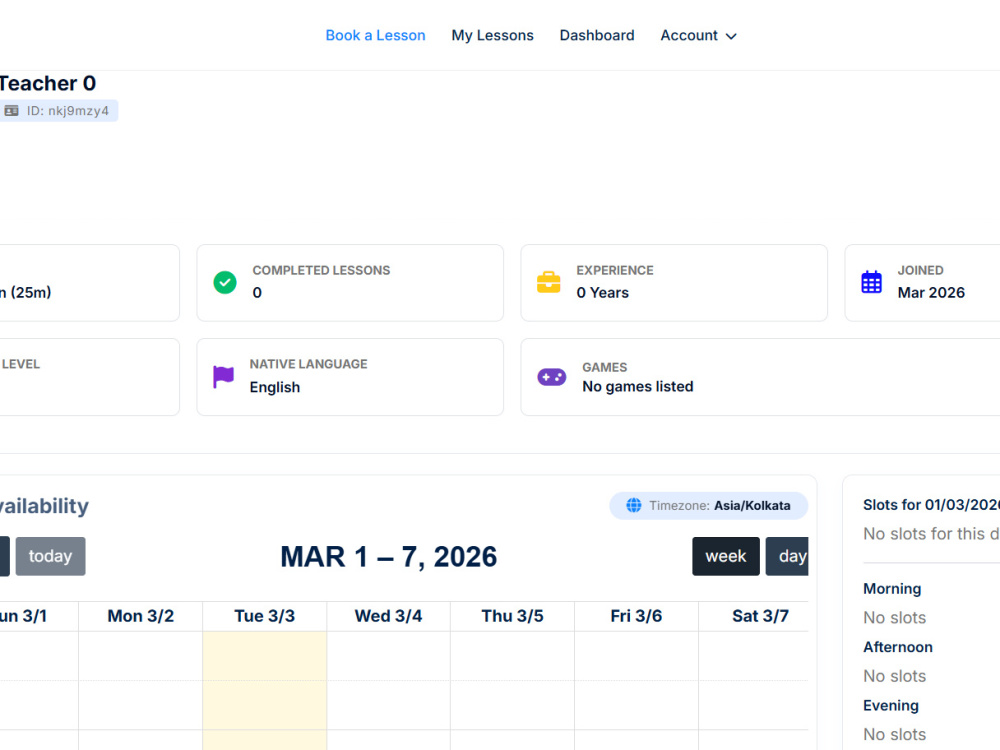The image size is (1000, 750).
Task: Click the highlighted Tuesday calendar cell
Action: (265, 691)
